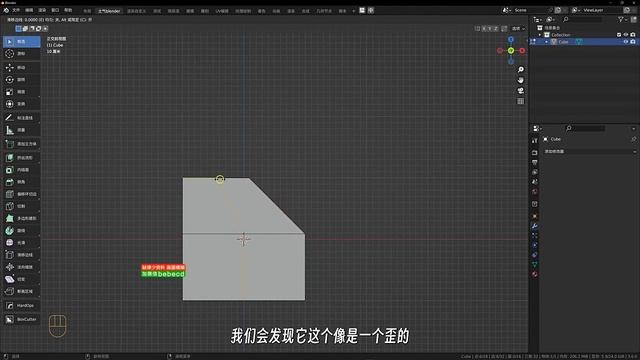
Task: Toggle Z axis mirror in header
Action: click(496, 29)
